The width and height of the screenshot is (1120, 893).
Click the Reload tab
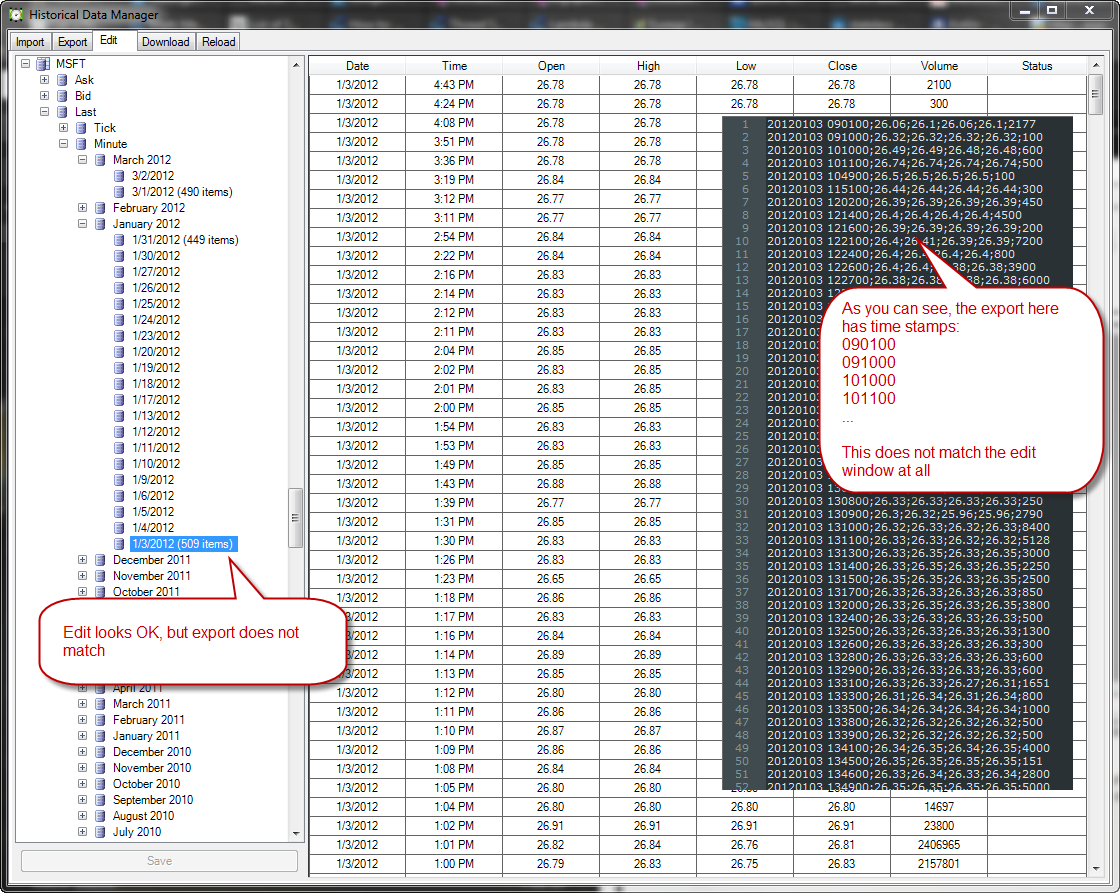[219, 42]
